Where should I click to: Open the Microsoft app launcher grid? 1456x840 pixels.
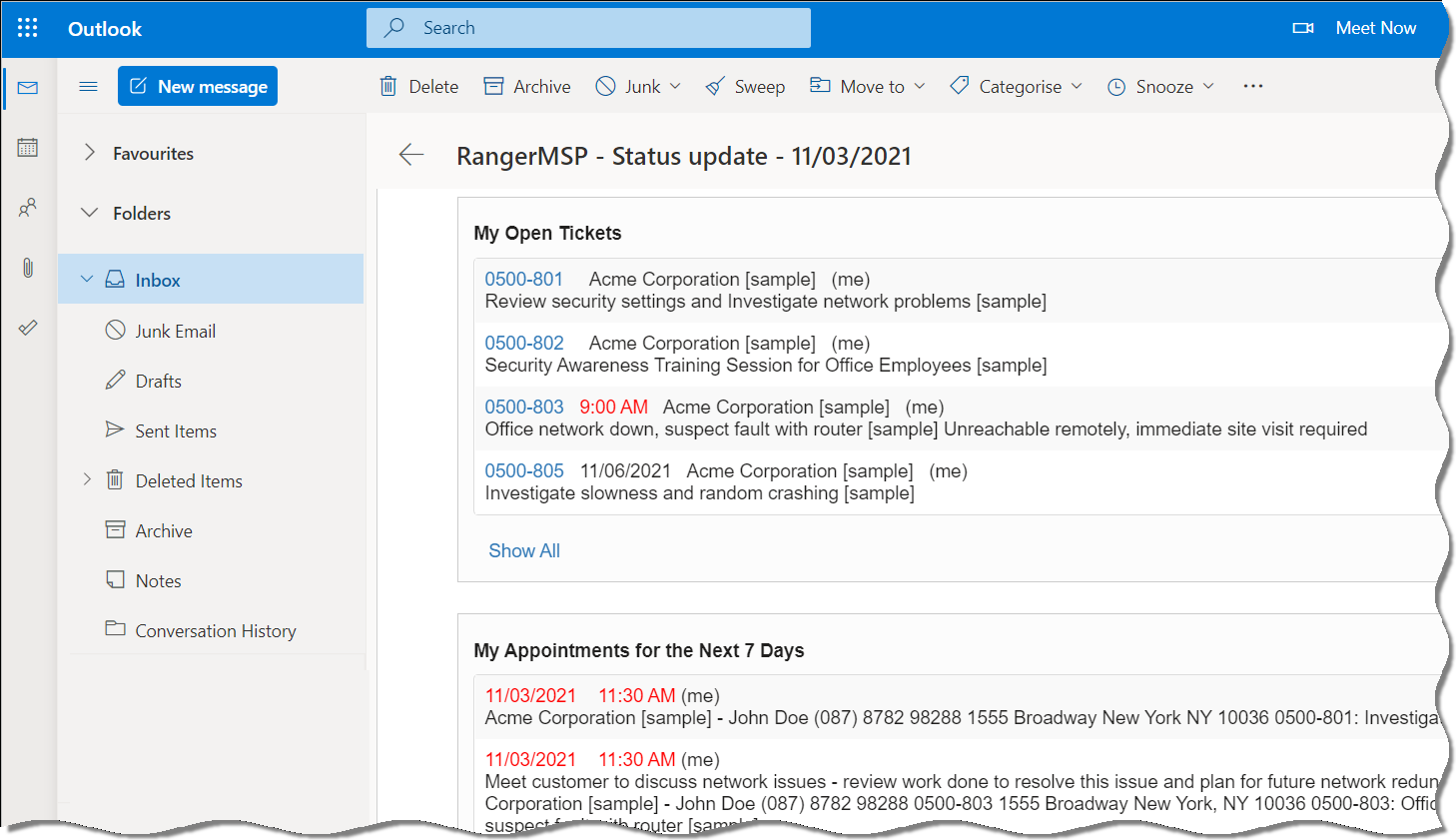pos(27,27)
